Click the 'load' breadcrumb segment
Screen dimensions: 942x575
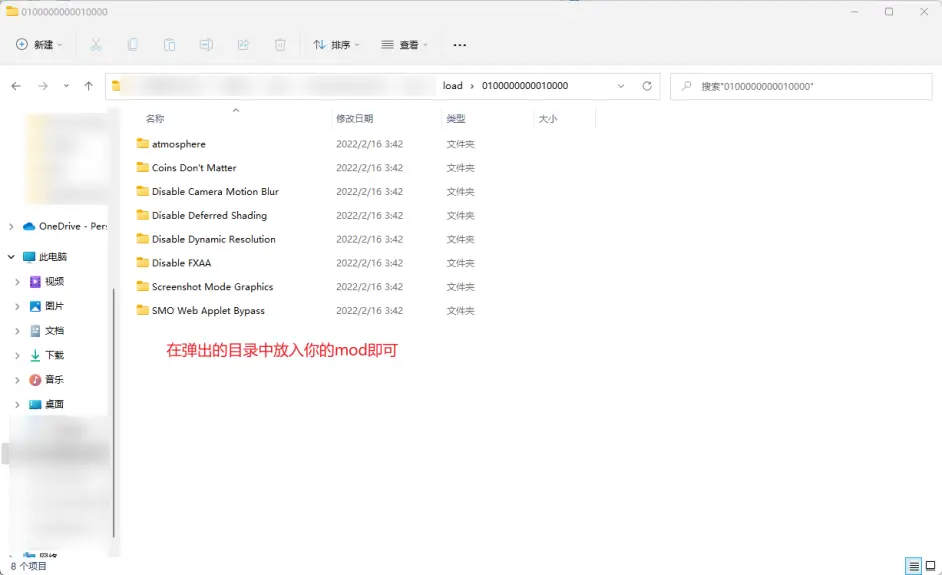[452, 86]
